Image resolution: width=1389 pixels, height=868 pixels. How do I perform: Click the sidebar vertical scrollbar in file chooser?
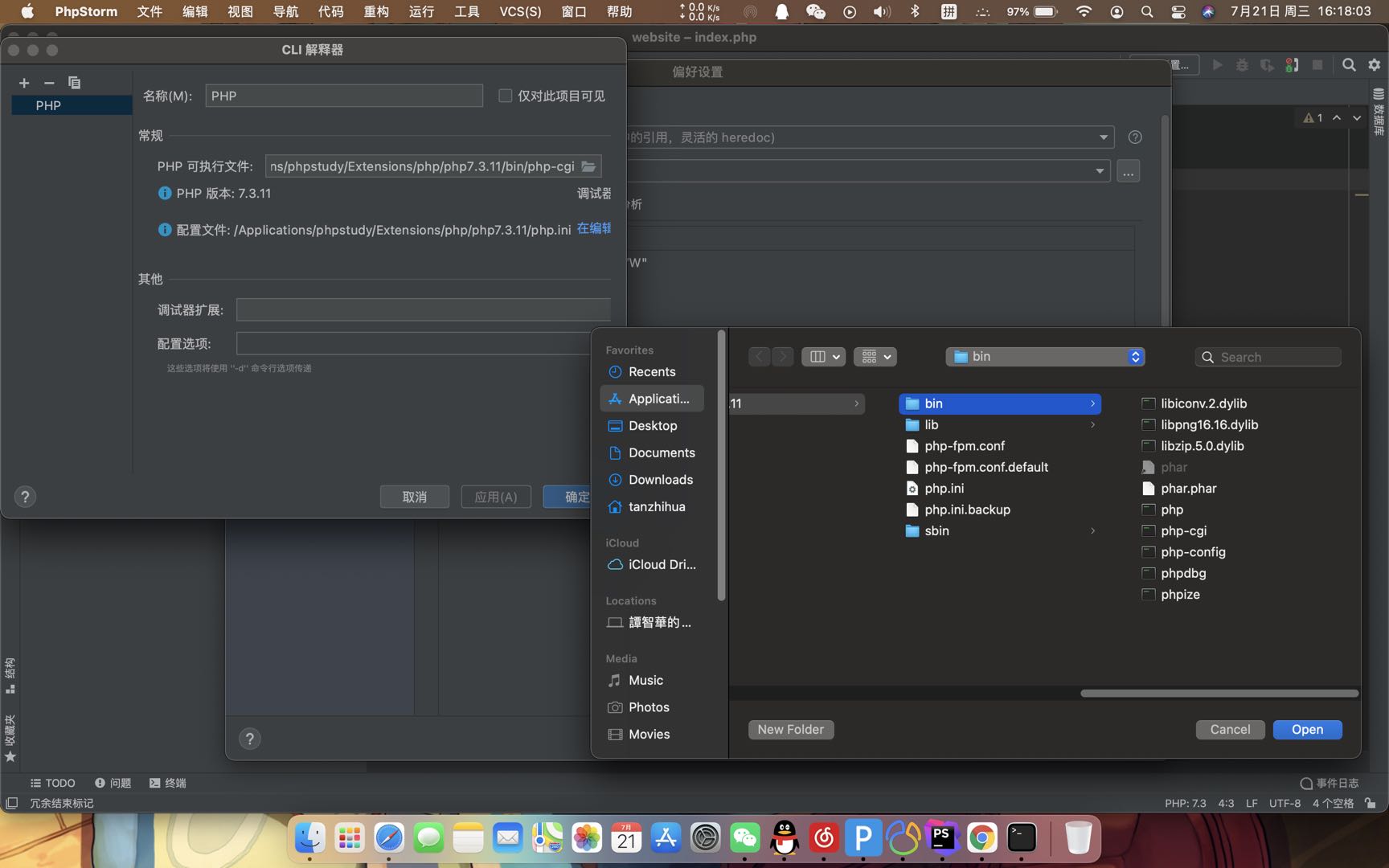[x=721, y=466]
